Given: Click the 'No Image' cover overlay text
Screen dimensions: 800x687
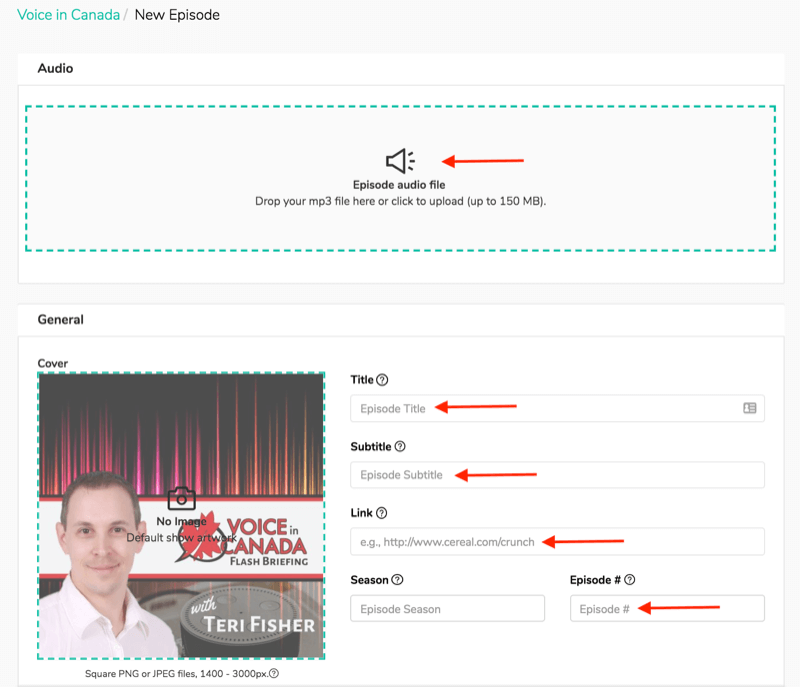Looking at the screenshot, I should [x=181, y=521].
